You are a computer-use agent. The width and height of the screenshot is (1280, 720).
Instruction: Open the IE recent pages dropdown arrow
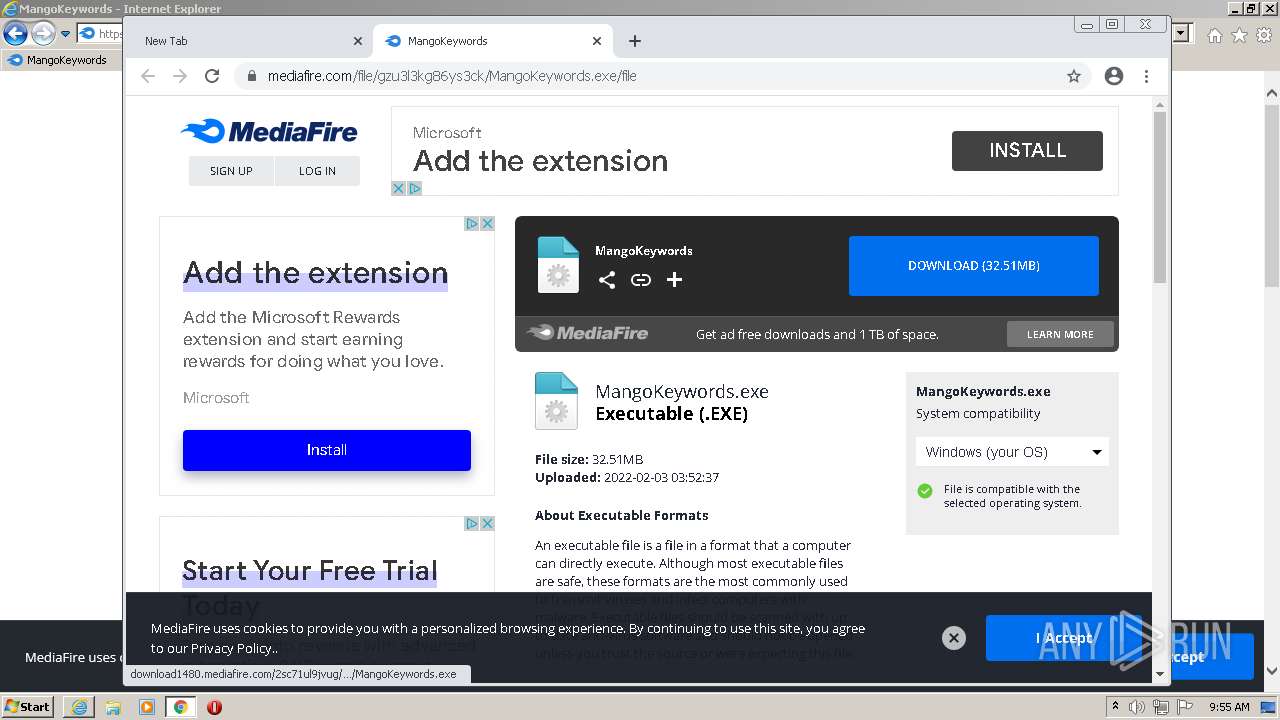(66, 34)
